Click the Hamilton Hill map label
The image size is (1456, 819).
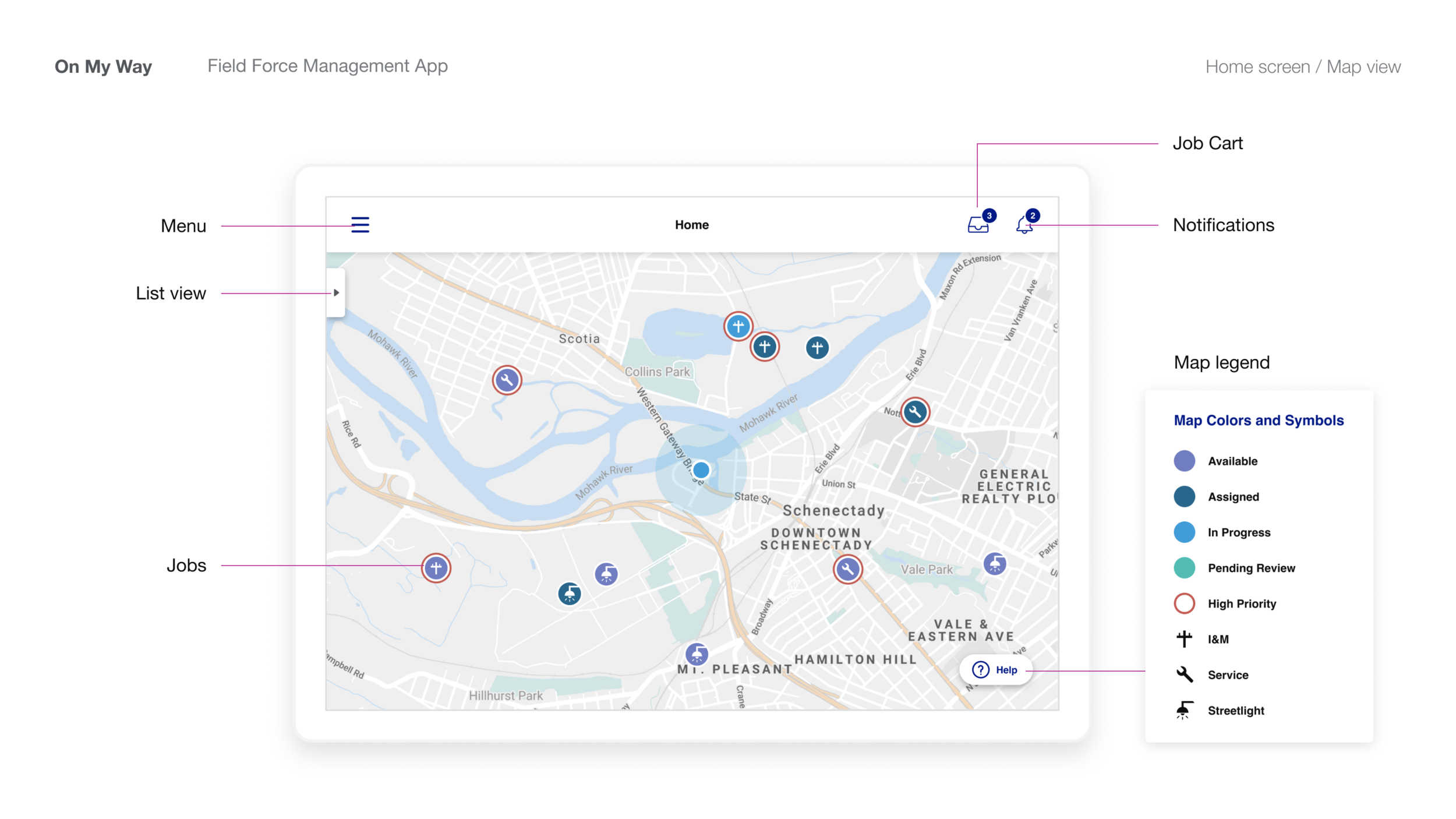856,659
